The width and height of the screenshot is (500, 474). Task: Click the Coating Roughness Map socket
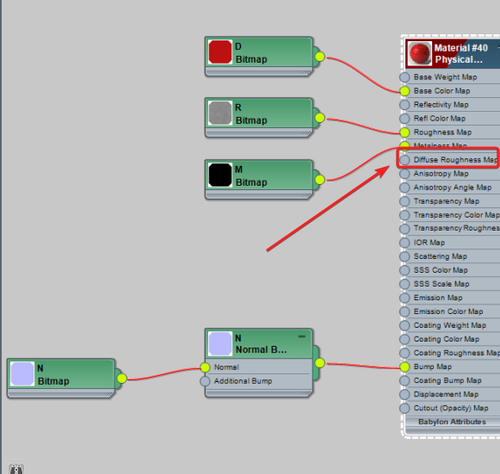click(x=405, y=353)
